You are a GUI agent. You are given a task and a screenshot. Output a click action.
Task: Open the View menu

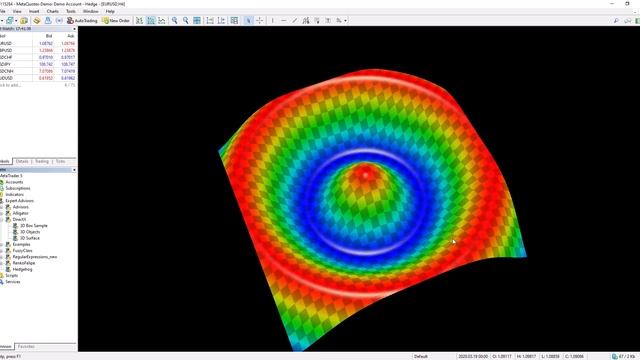coord(17,11)
